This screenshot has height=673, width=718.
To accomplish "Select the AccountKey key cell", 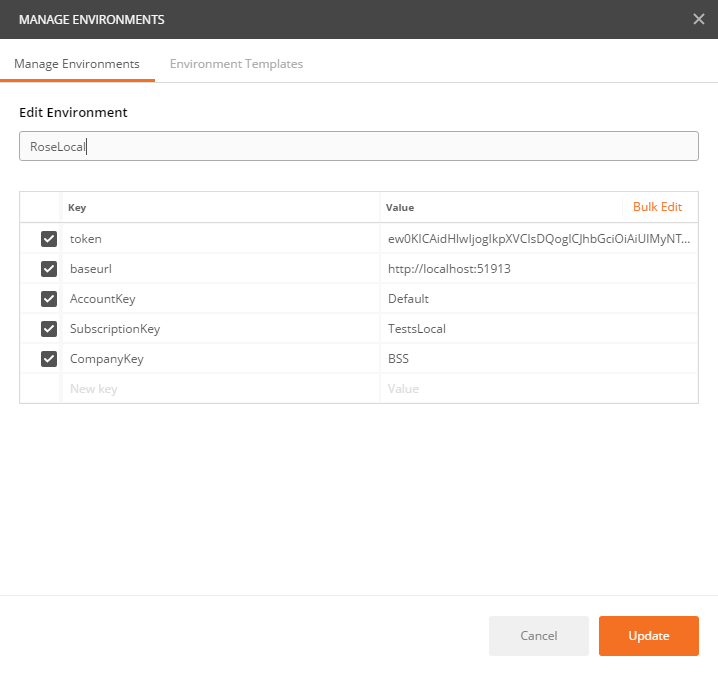I will 221,299.
